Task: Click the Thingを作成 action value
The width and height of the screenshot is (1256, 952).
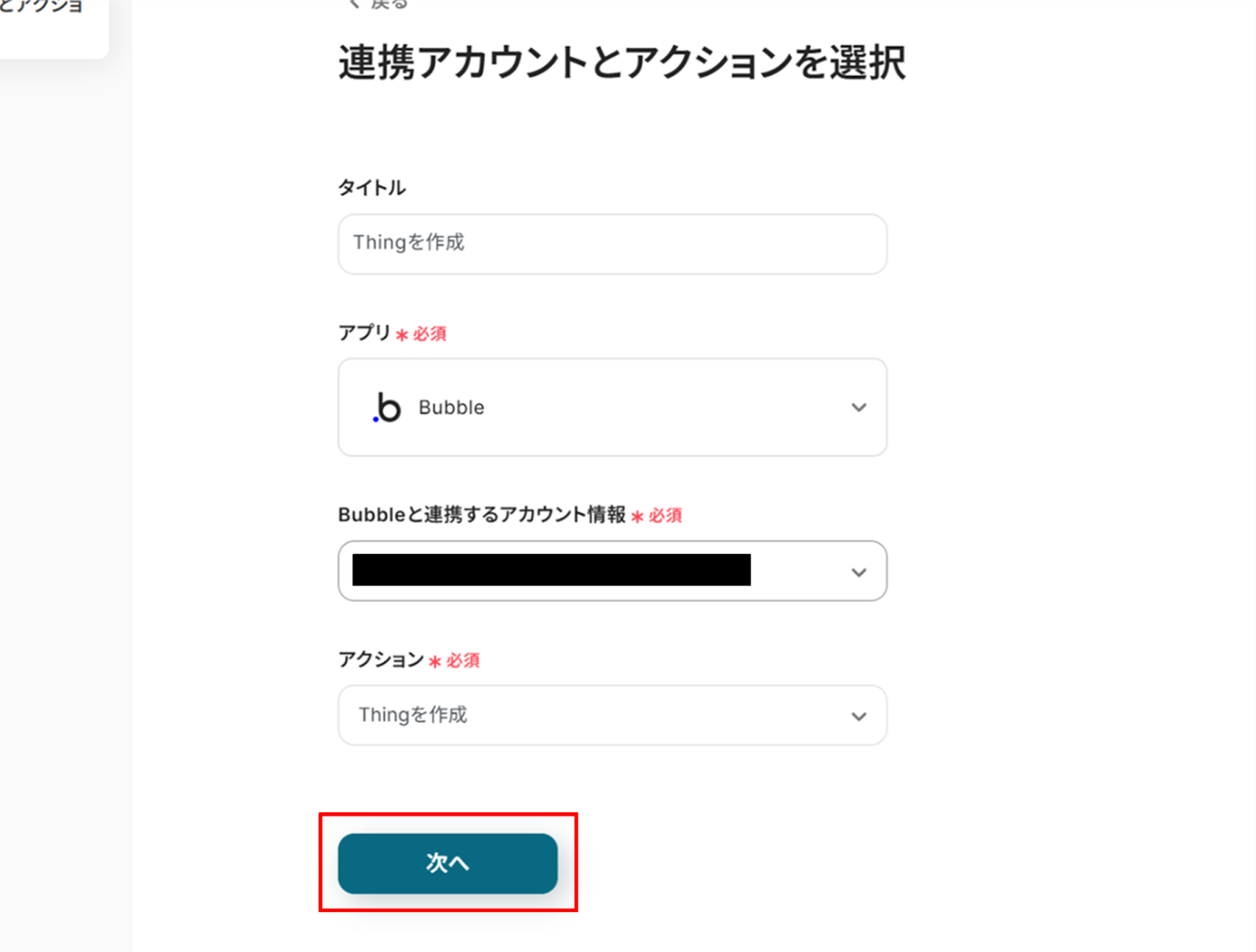Action: click(x=413, y=715)
